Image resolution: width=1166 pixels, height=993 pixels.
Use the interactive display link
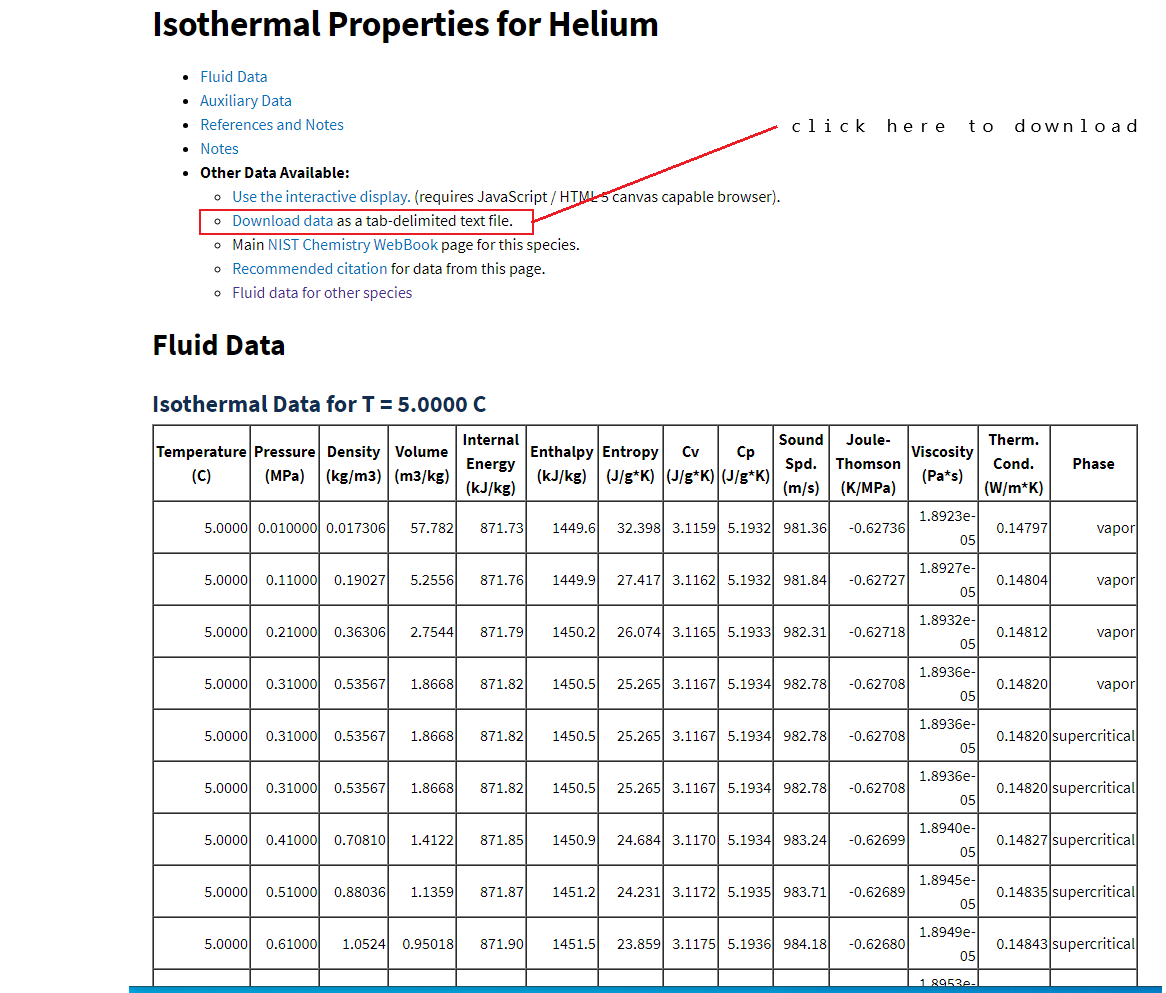click(x=321, y=196)
